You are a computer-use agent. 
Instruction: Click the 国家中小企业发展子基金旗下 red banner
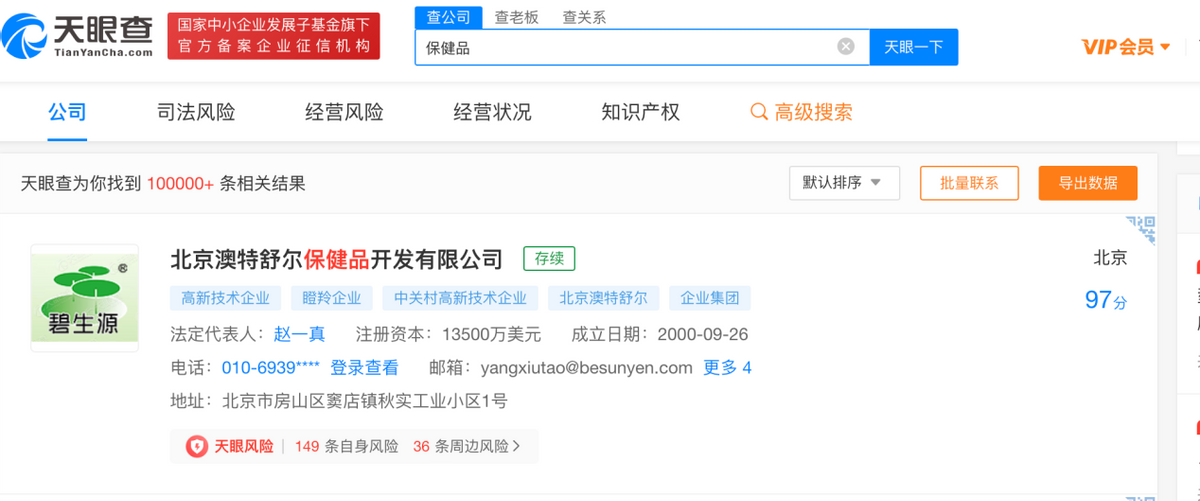click(x=274, y=36)
